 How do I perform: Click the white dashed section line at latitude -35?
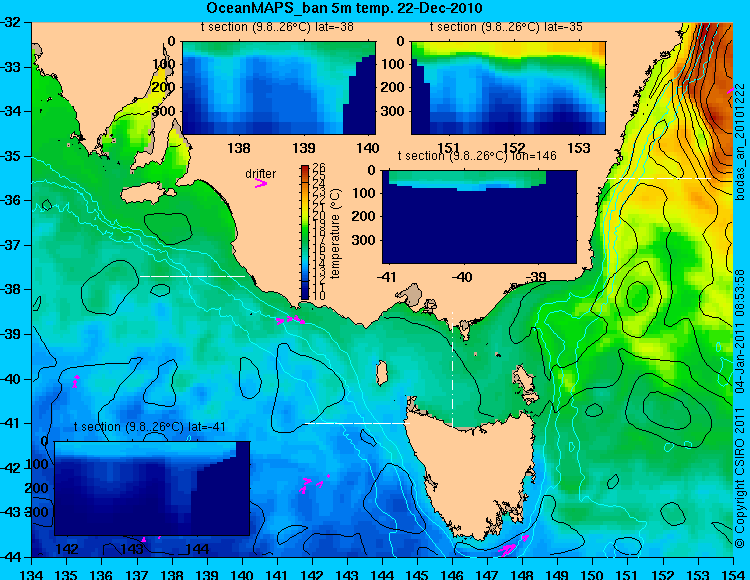(659, 178)
